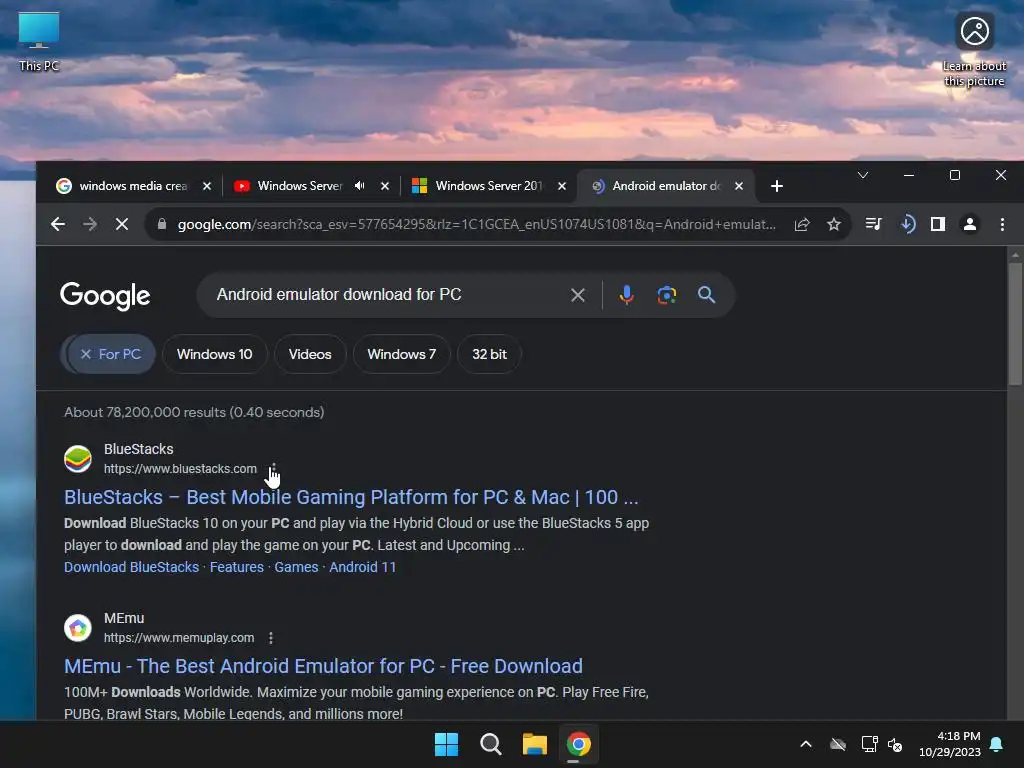This screenshot has height=768, width=1024.
Task: Go back to previous page in Chrome
Action: pos(57,224)
